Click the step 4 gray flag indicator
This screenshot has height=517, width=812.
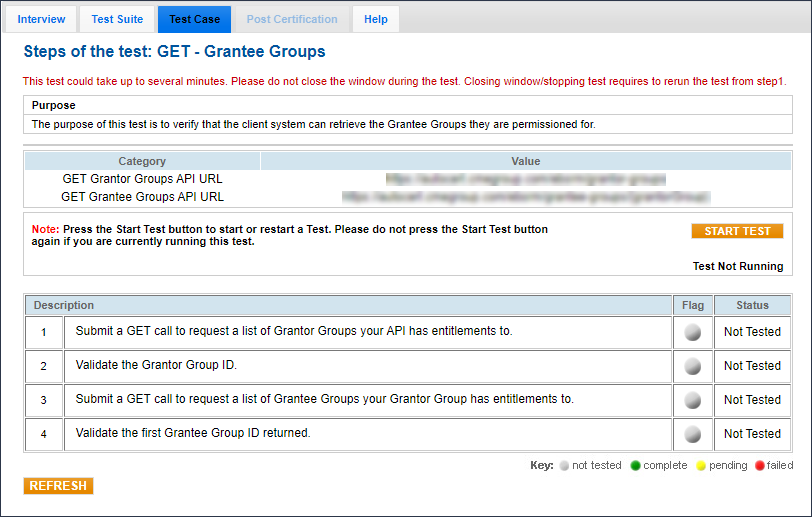tap(692, 434)
